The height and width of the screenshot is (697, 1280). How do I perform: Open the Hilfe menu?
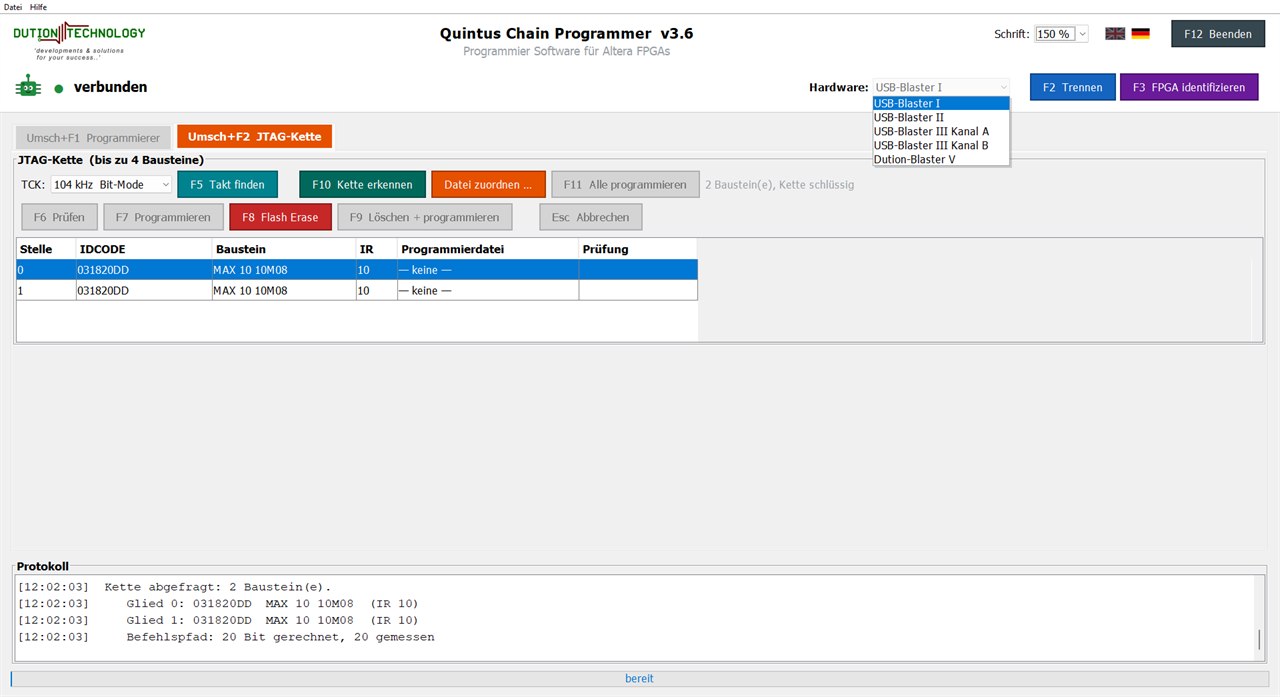coord(38,7)
